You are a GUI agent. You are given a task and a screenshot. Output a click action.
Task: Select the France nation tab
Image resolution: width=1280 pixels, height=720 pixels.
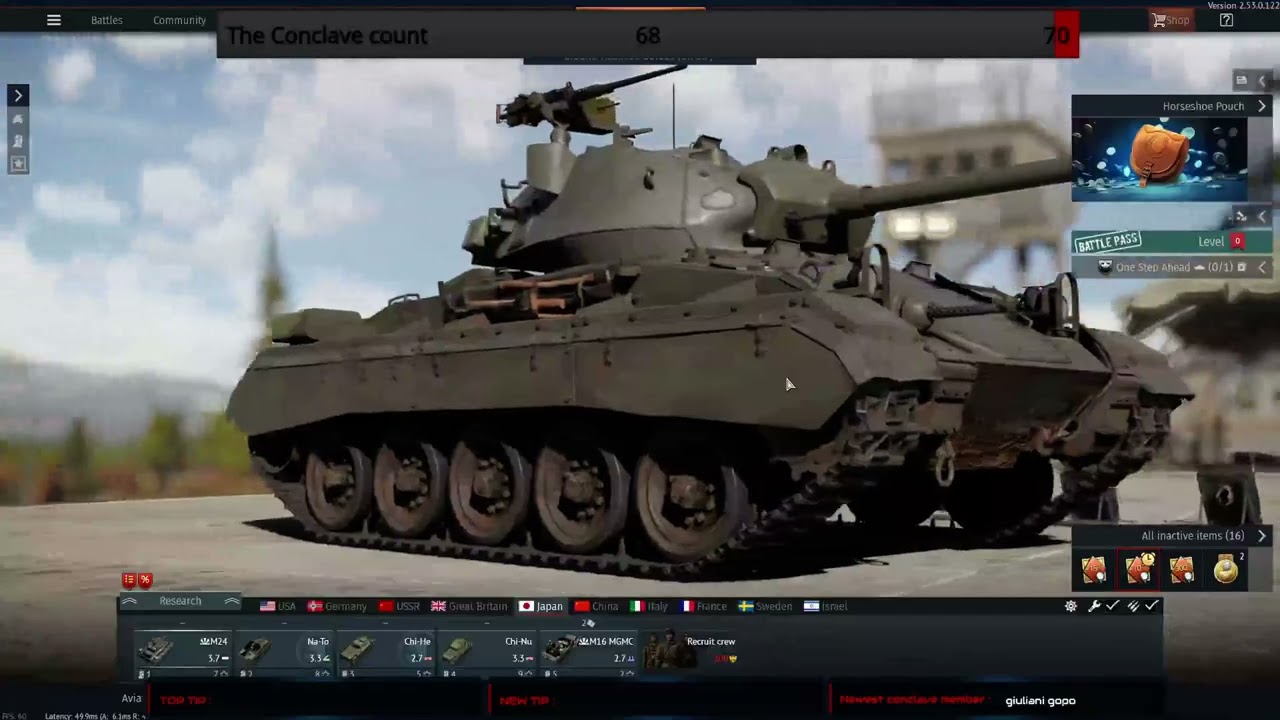pos(703,606)
